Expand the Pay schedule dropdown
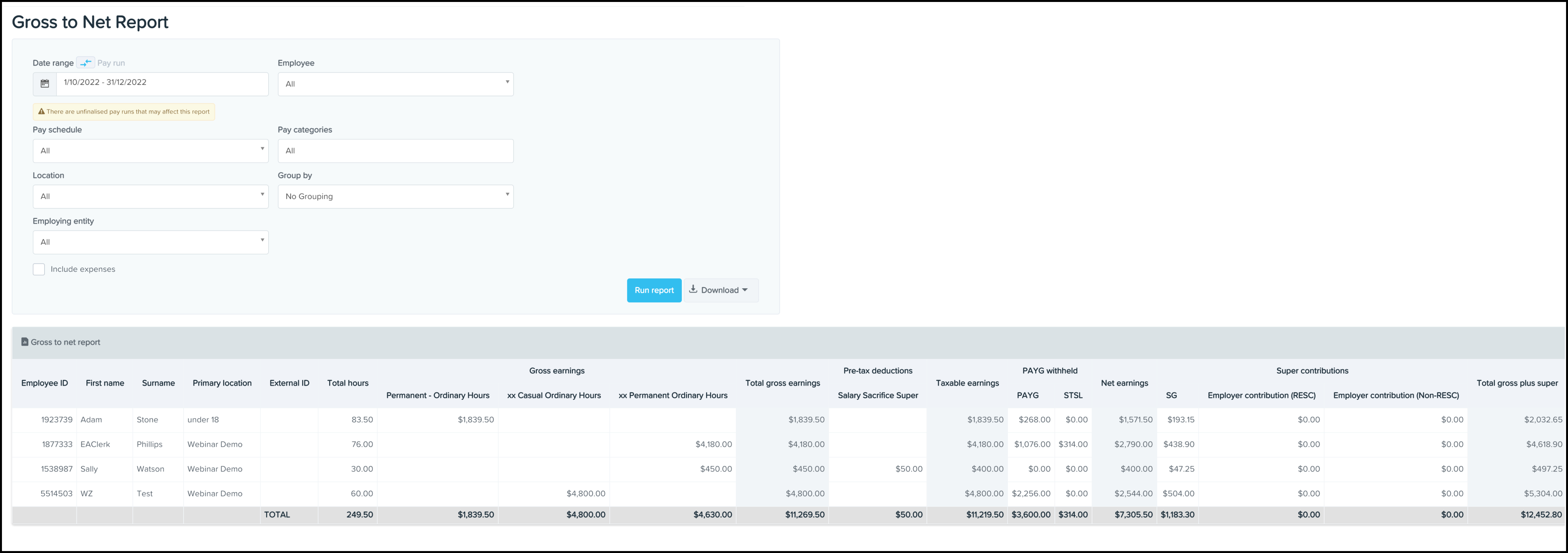Screen dimensions: 1568x553 click(x=150, y=150)
